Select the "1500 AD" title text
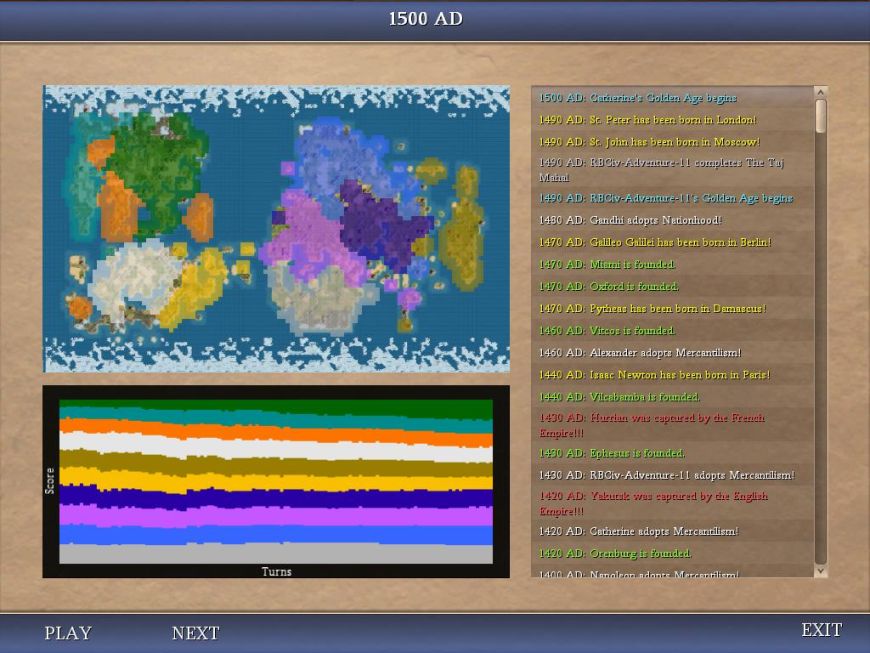The height and width of the screenshot is (653, 870). (x=426, y=19)
